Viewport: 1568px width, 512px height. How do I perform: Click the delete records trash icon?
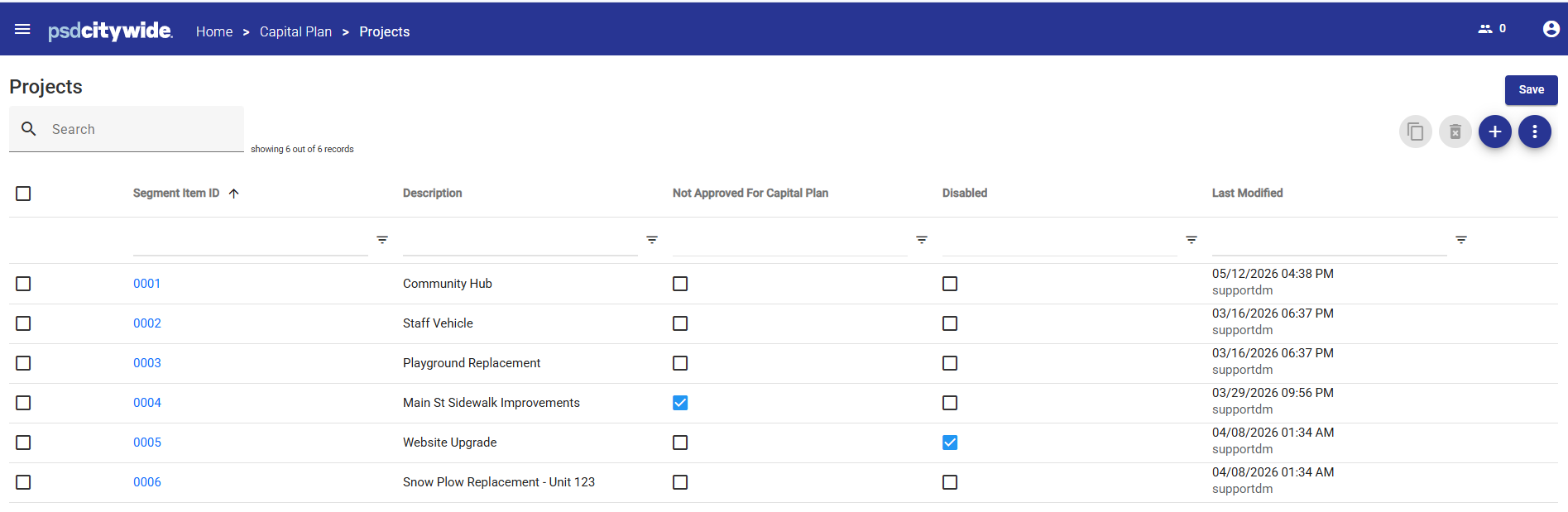(1455, 132)
